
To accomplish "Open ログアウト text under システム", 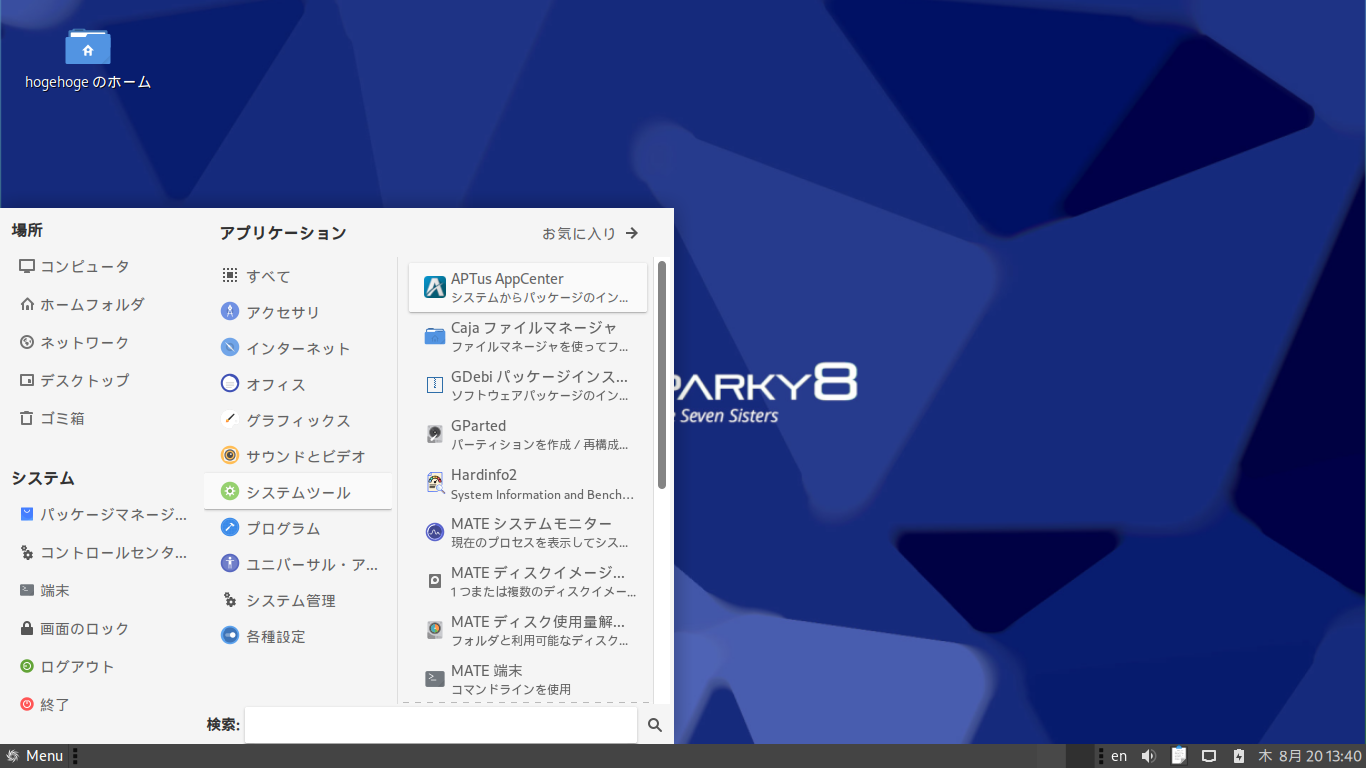I will pyautogui.click(x=78, y=667).
